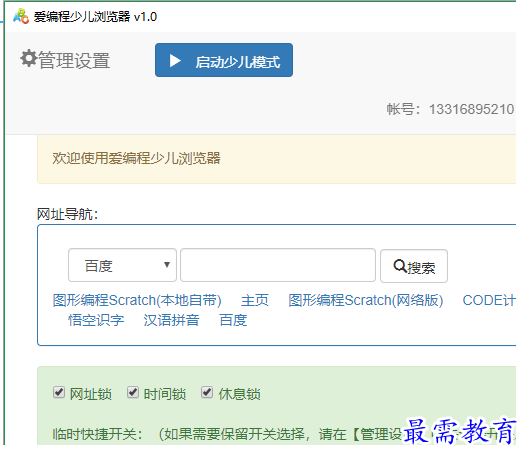Viewport: 525px width, 463px height.
Task: Click the window title 爱编程少儿浏览器 v1.0
Action: click(95, 17)
